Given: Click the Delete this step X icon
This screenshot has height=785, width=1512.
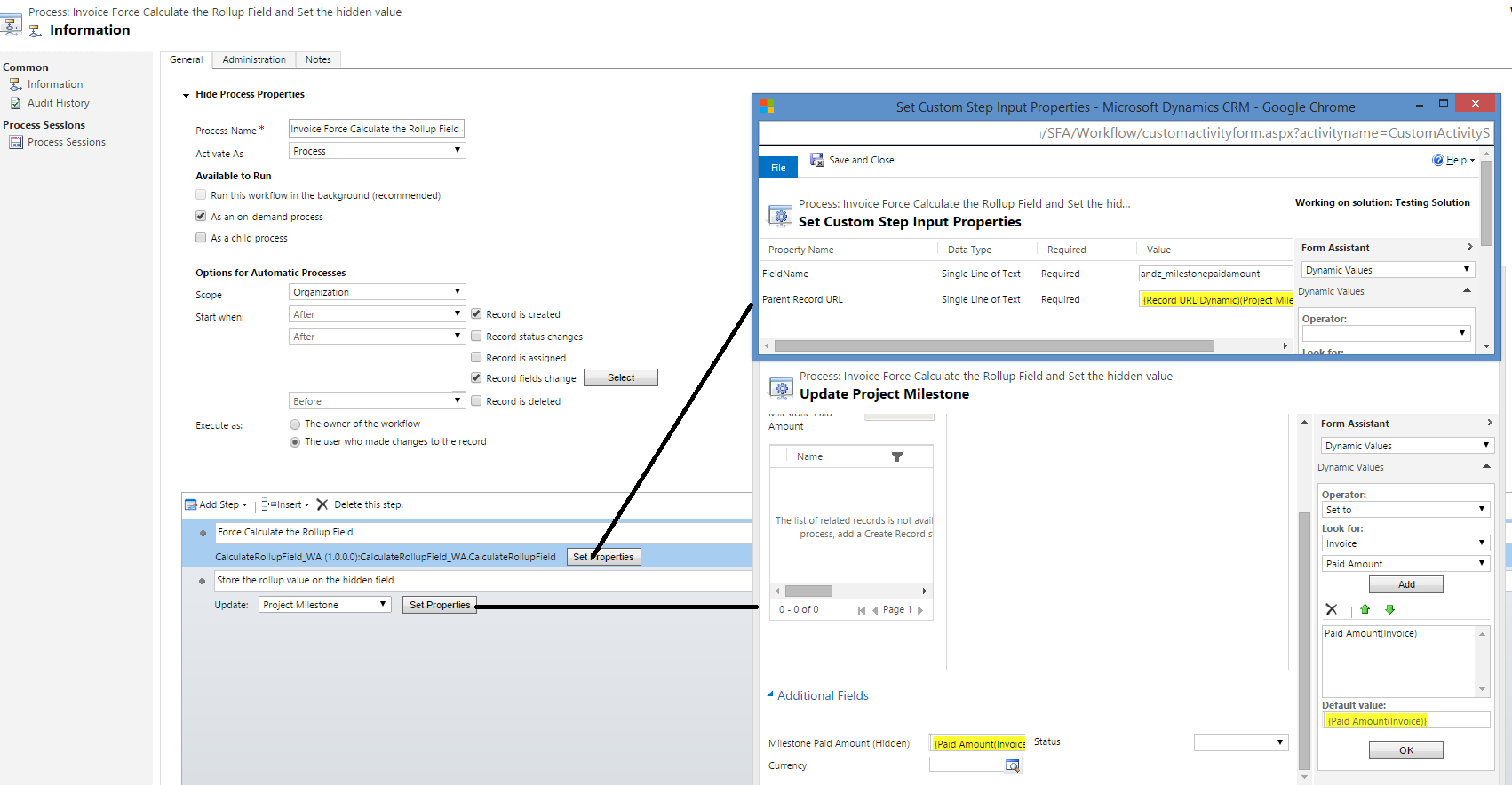Looking at the screenshot, I should pyautogui.click(x=322, y=504).
